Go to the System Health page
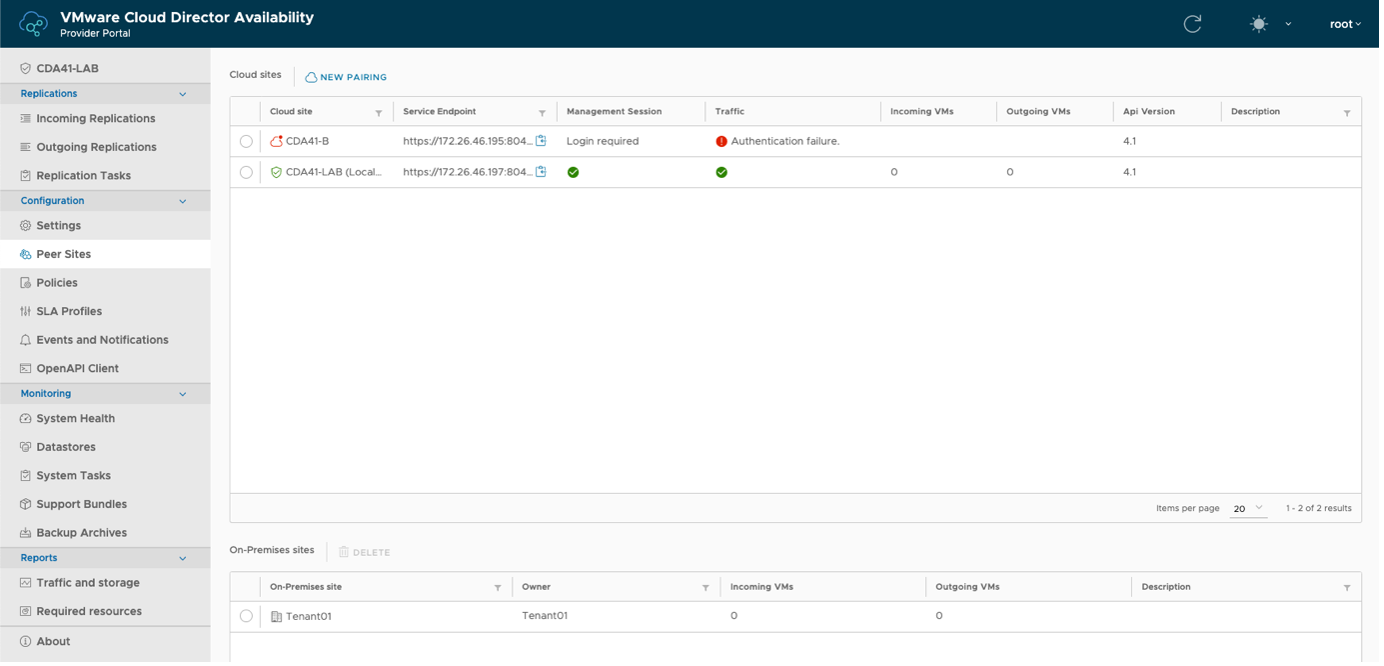1384x666 pixels. pos(75,418)
